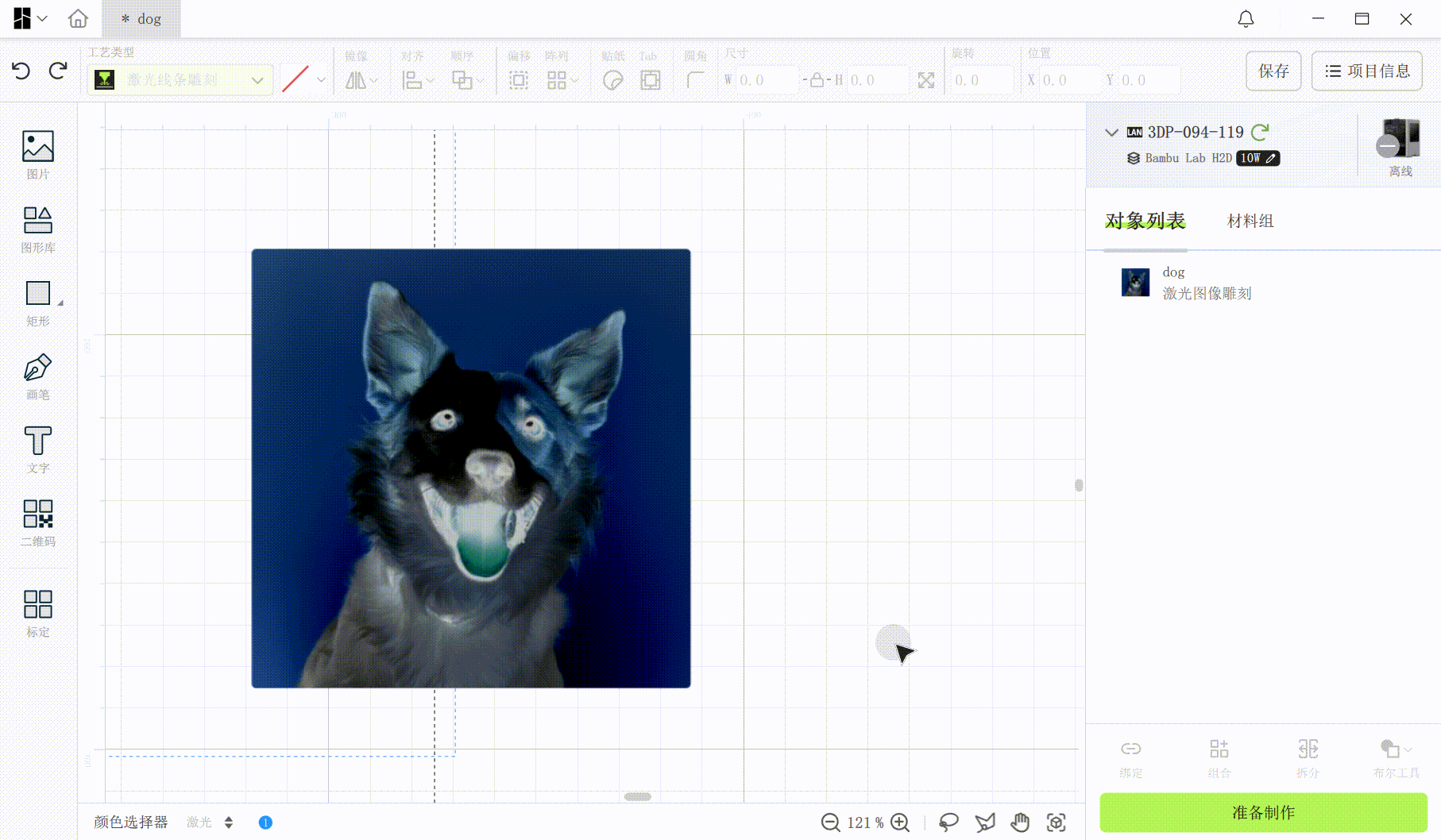1441x840 pixels.
Task: Click the Tab frame icon
Action: pyautogui.click(x=651, y=80)
